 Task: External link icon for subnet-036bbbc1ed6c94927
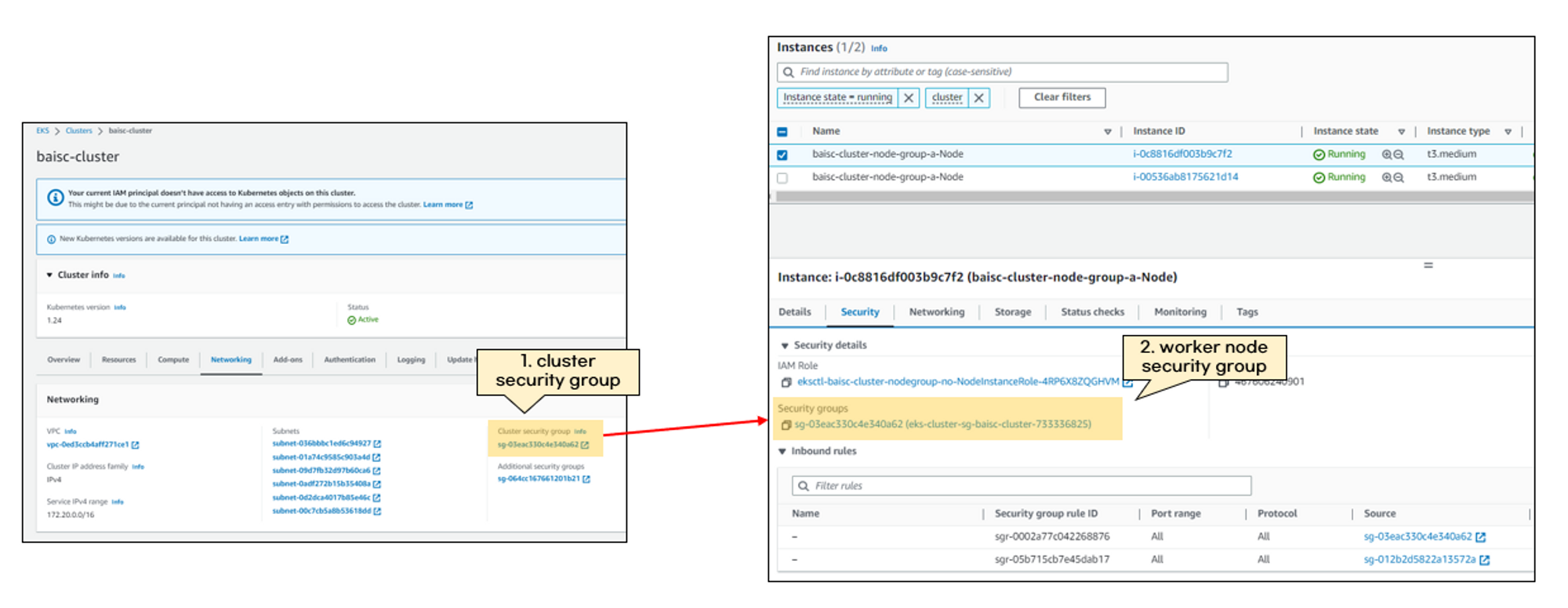point(377,443)
